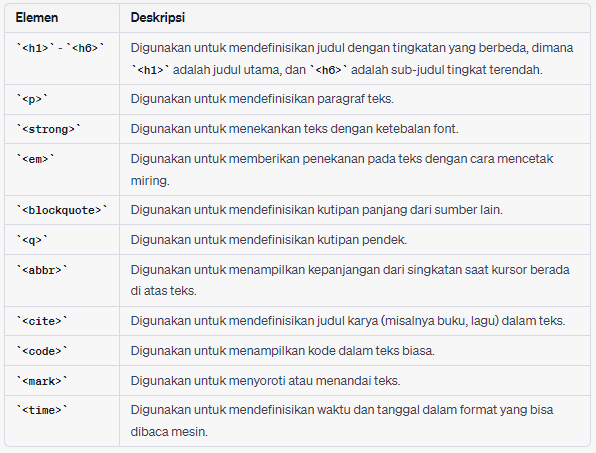Click the Deskripsi column header
The height and width of the screenshot is (453, 596).
tap(158, 18)
